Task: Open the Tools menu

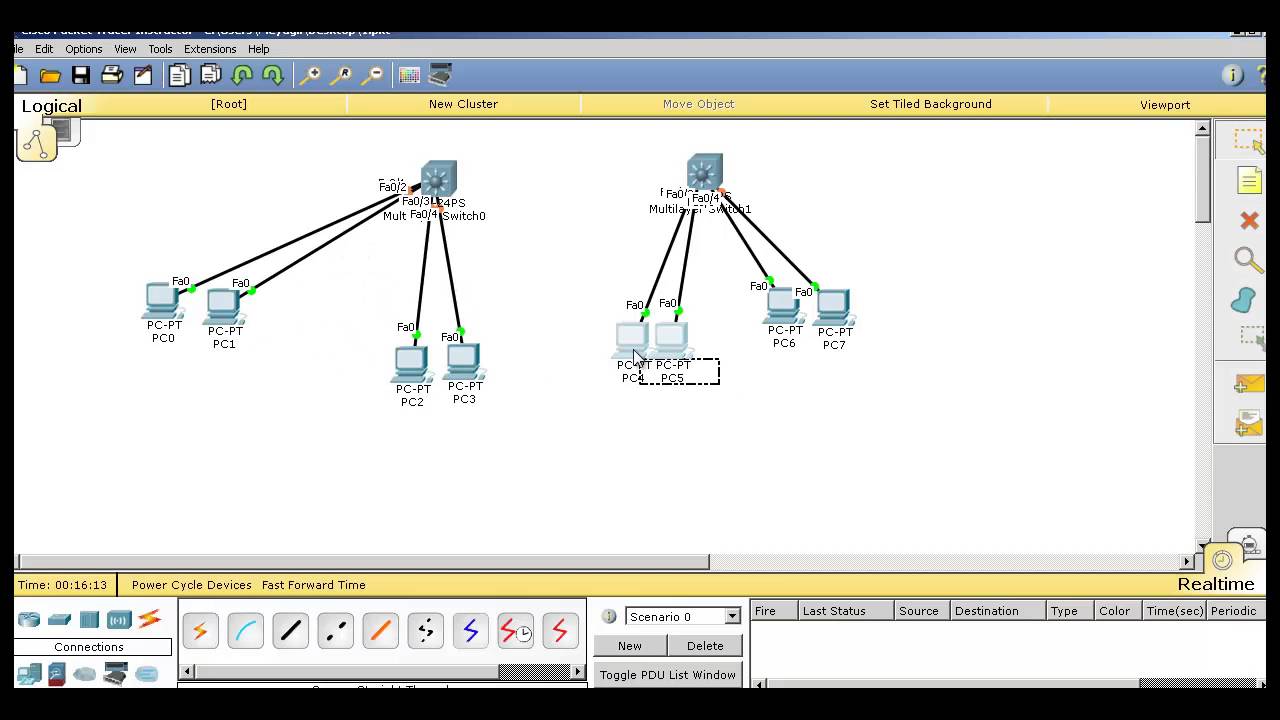Action: [x=160, y=49]
